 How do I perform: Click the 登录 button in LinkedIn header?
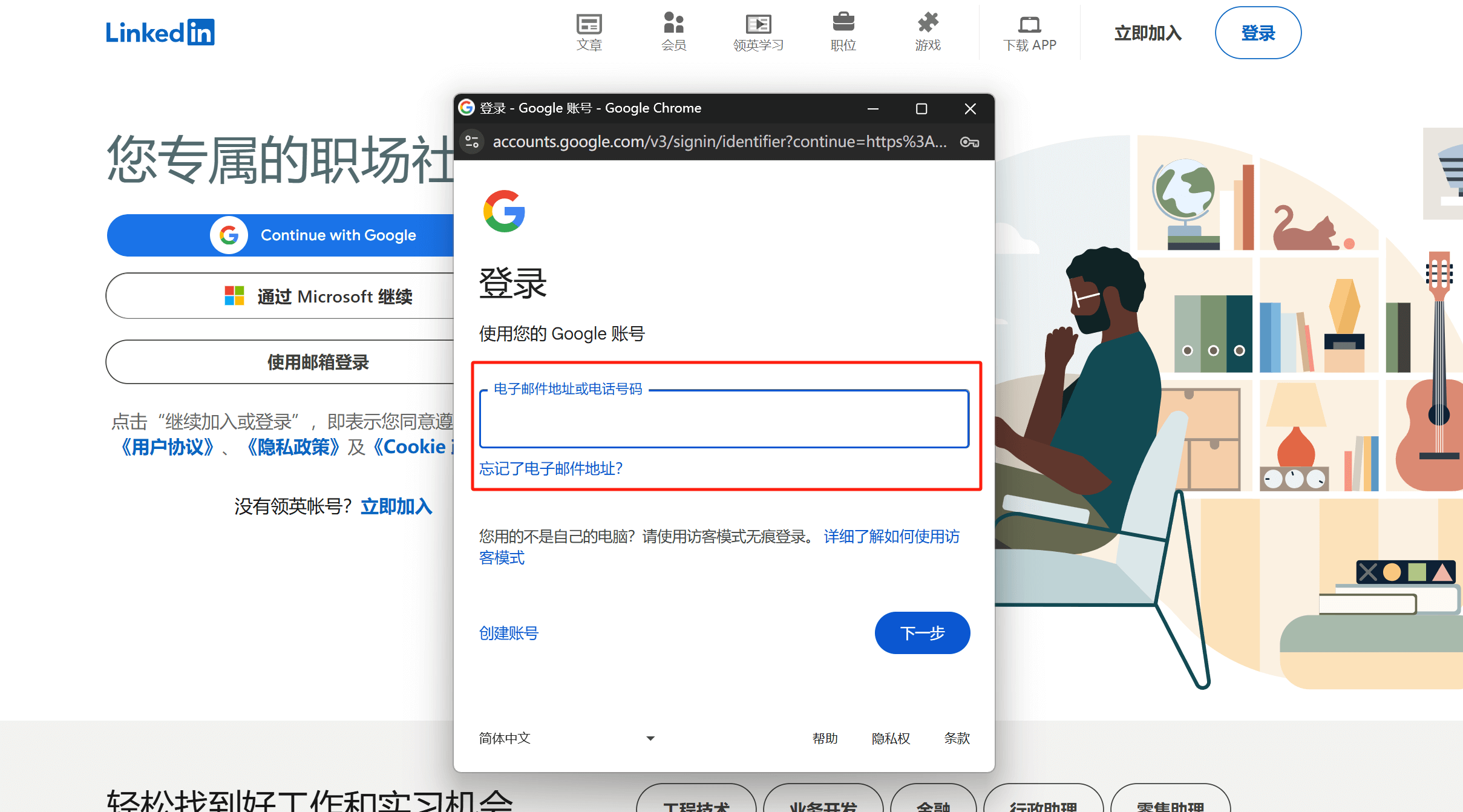(x=1258, y=33)
